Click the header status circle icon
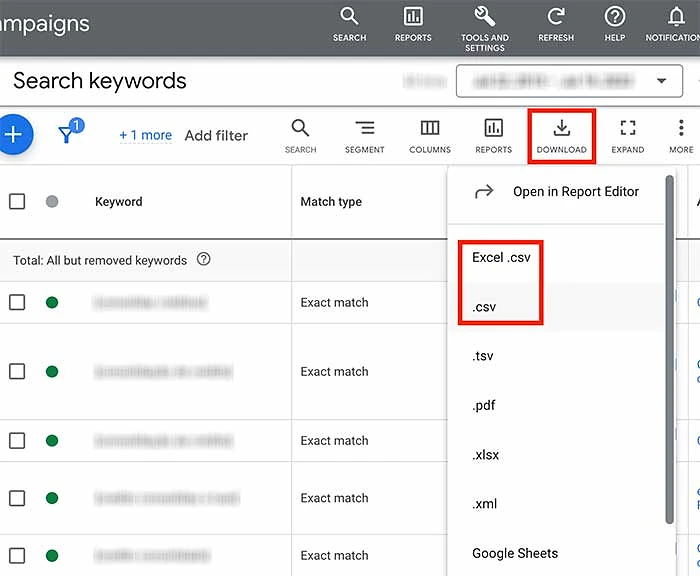 coord(52,201)
